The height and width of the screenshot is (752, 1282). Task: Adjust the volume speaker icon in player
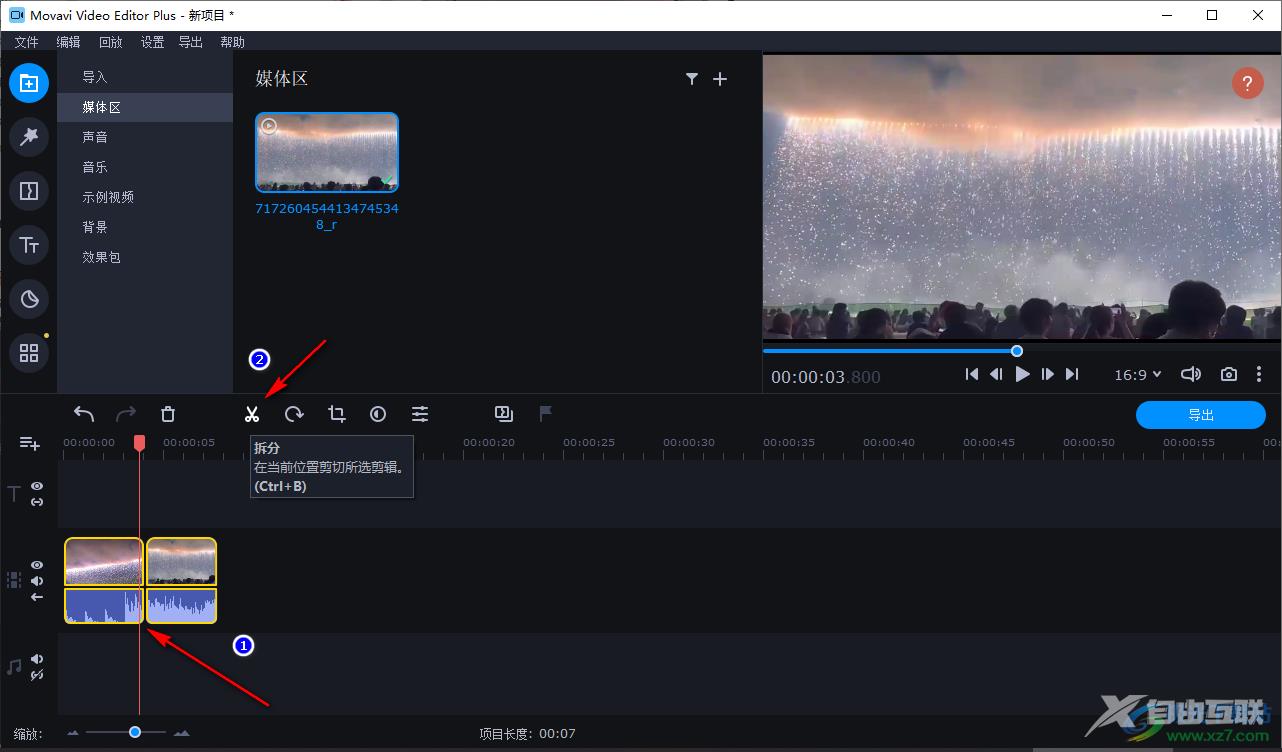click(x=1190, y=374)
